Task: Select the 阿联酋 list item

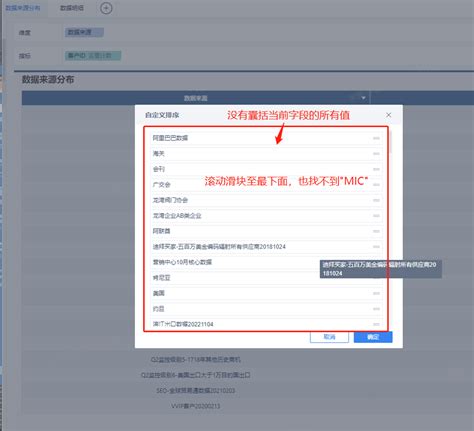Action: tap(266, 231)
